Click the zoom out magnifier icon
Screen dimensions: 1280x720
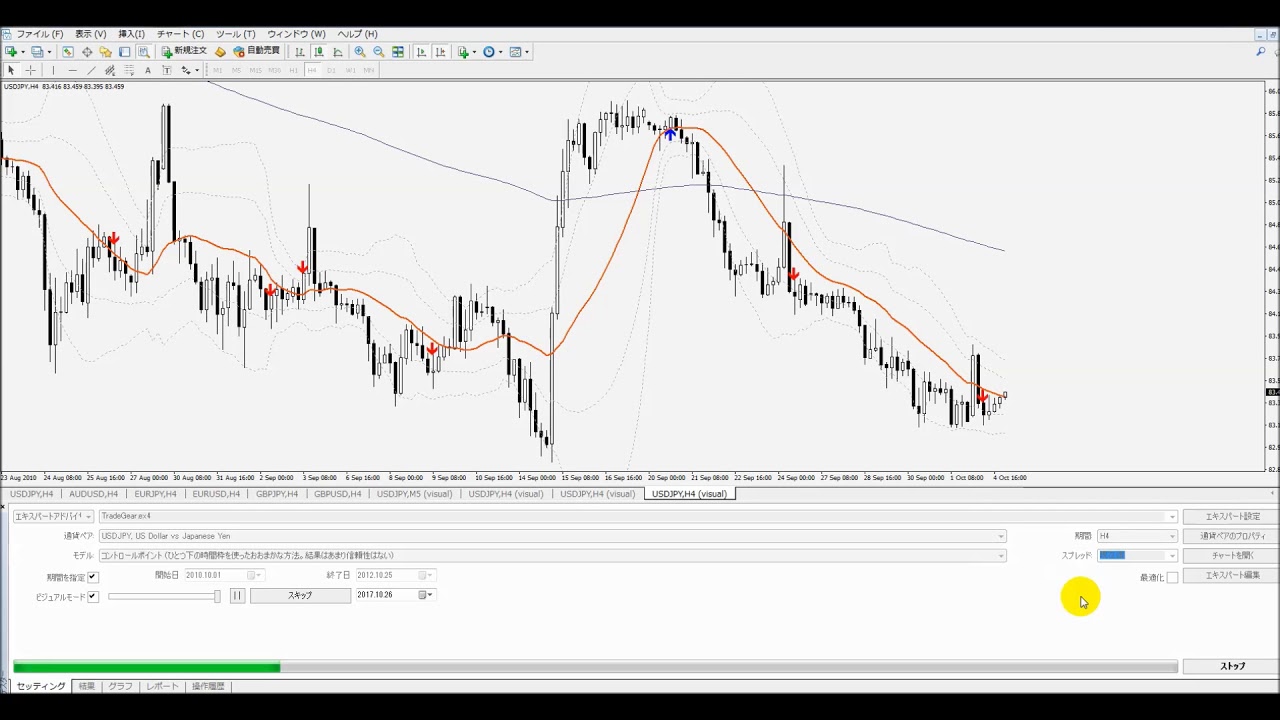(379, 52)
